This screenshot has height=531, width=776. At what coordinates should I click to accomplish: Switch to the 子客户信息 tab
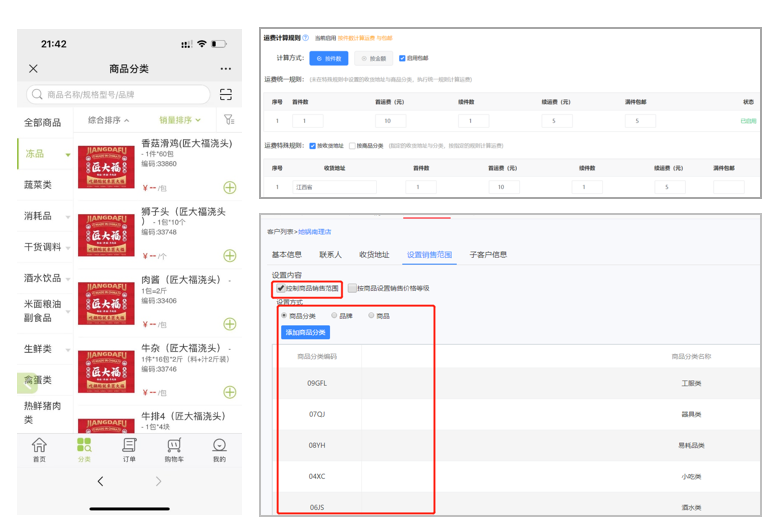[488, 254]
